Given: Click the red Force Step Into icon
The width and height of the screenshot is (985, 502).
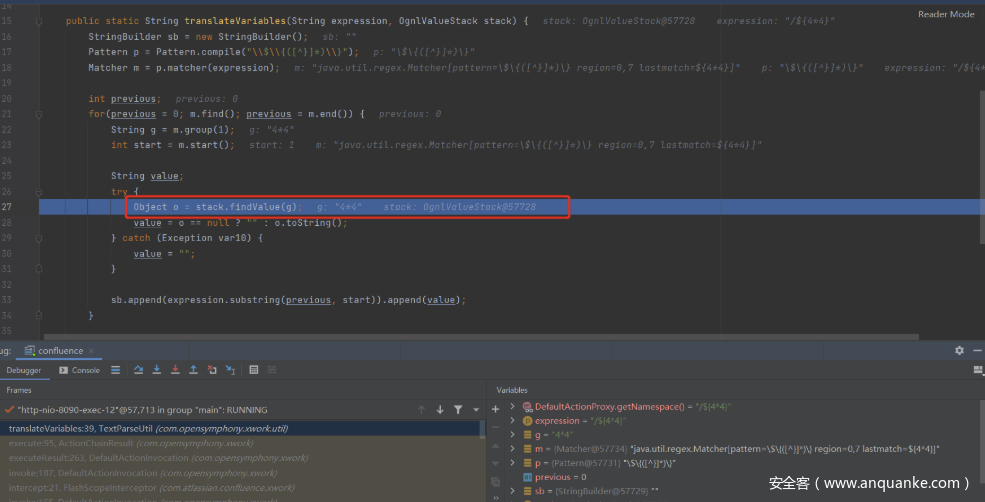Looking at the screenshot, I should (175, 370).
